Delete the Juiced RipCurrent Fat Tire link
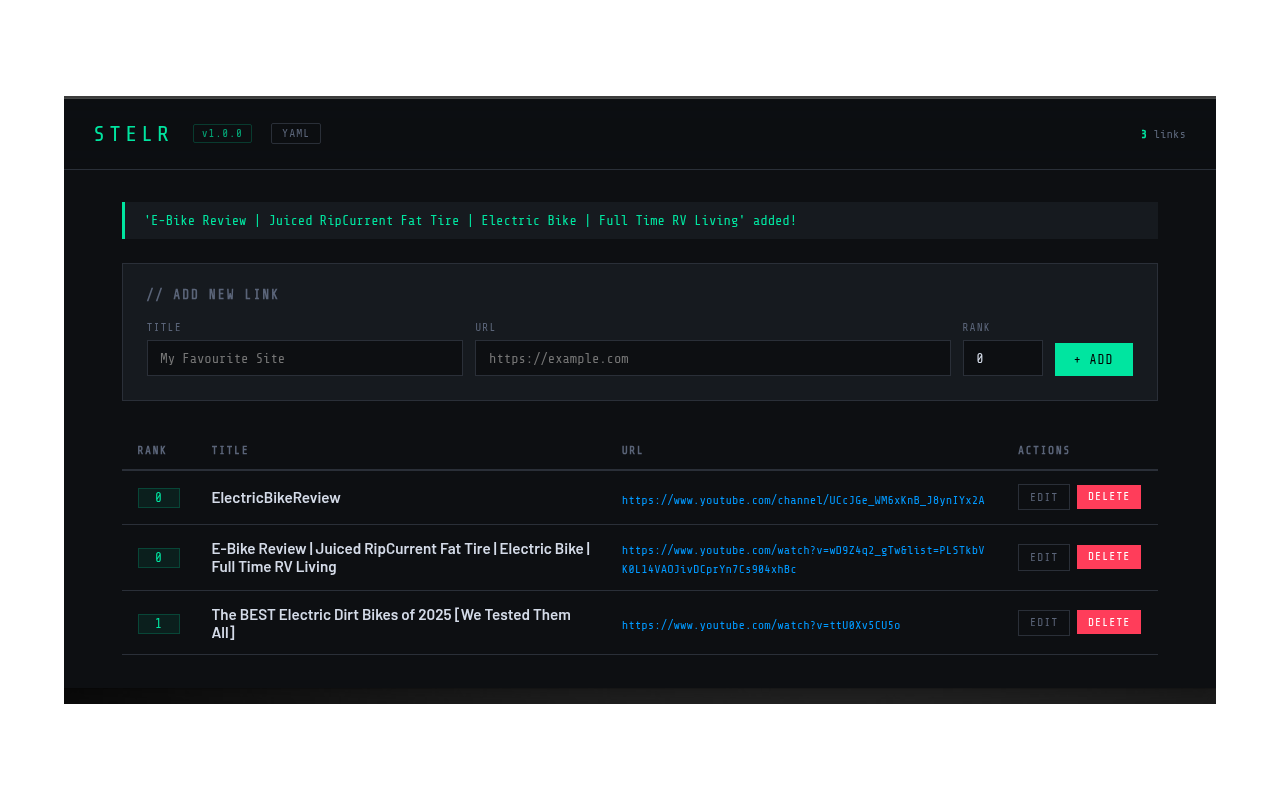Viewport: 1280px width, 800px height. tap(1109, 557)
